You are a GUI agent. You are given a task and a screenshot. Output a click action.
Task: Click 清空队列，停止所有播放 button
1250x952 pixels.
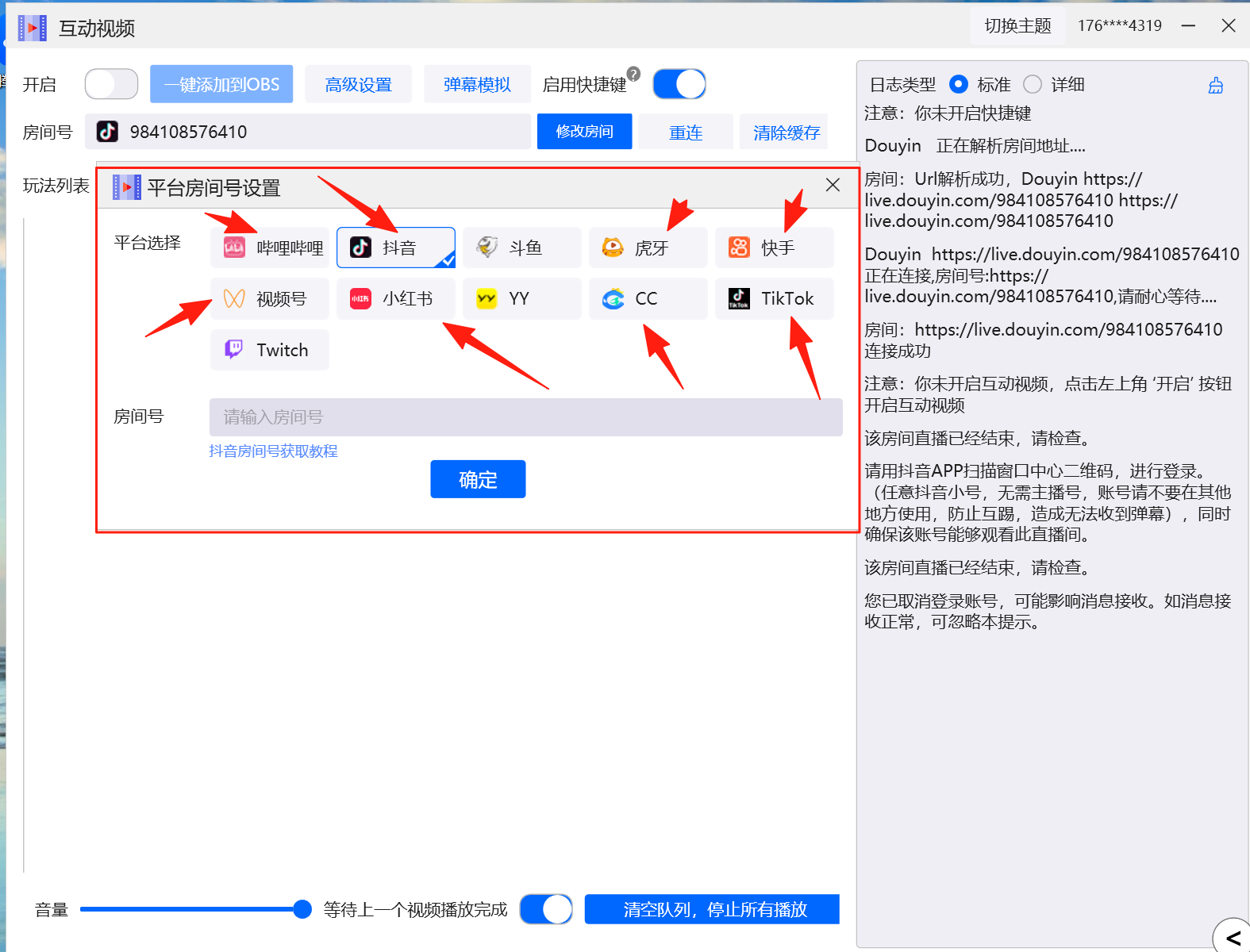712,909
